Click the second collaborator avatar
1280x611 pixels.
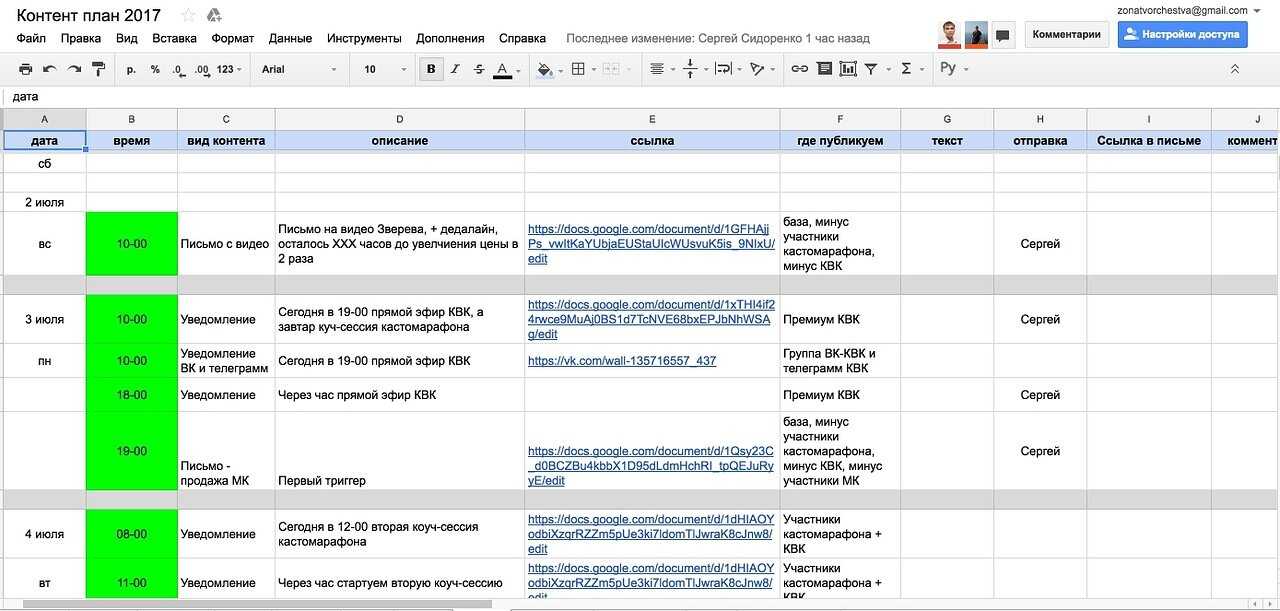tap(977, 34)
